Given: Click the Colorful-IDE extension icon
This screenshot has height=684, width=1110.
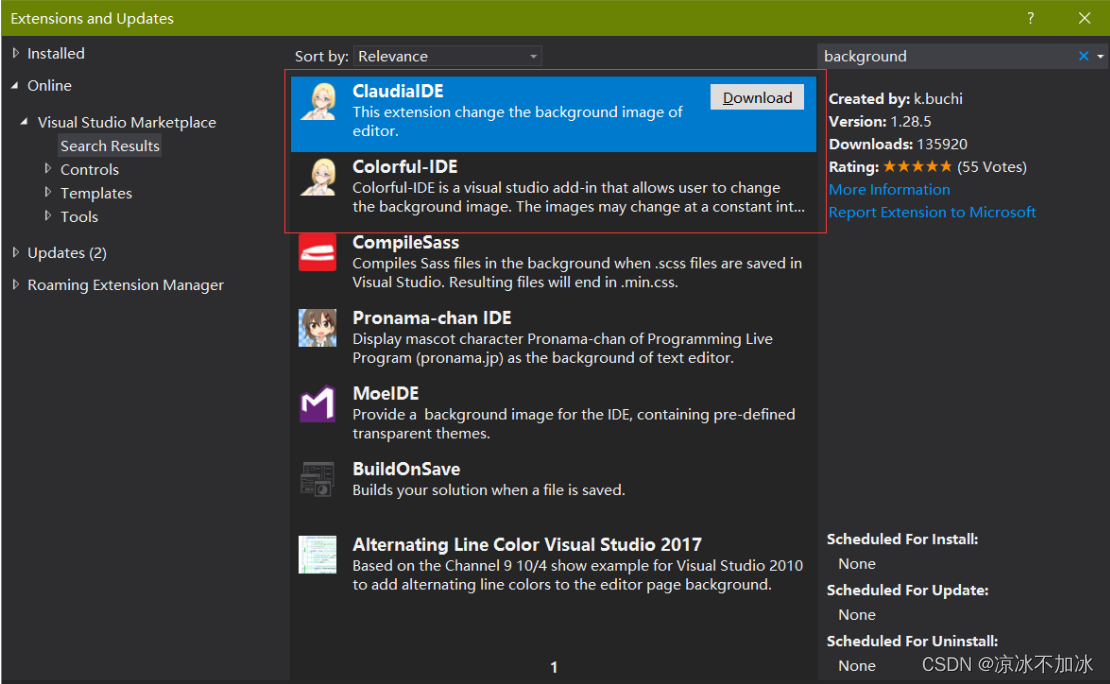Looking at the screenshot, I should (x=318, y=177).
